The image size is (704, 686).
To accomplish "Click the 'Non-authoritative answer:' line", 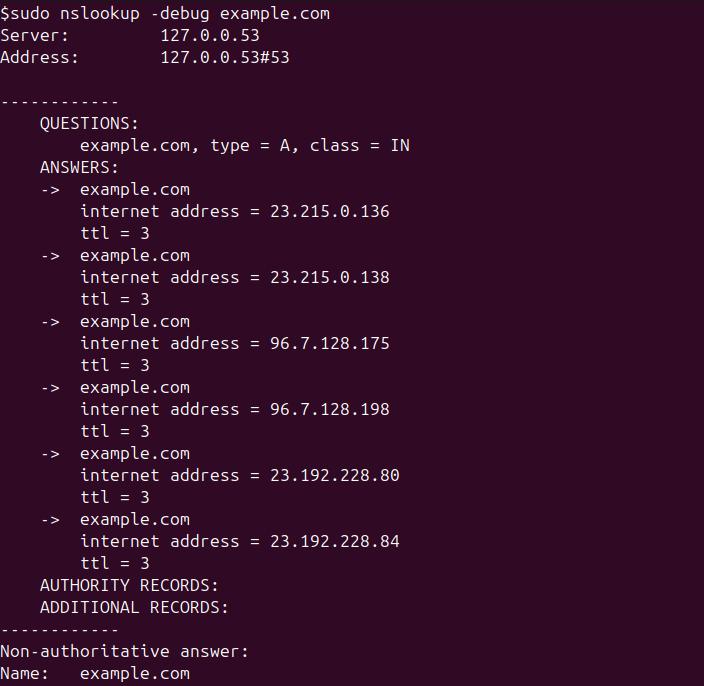I will [124, 652].
